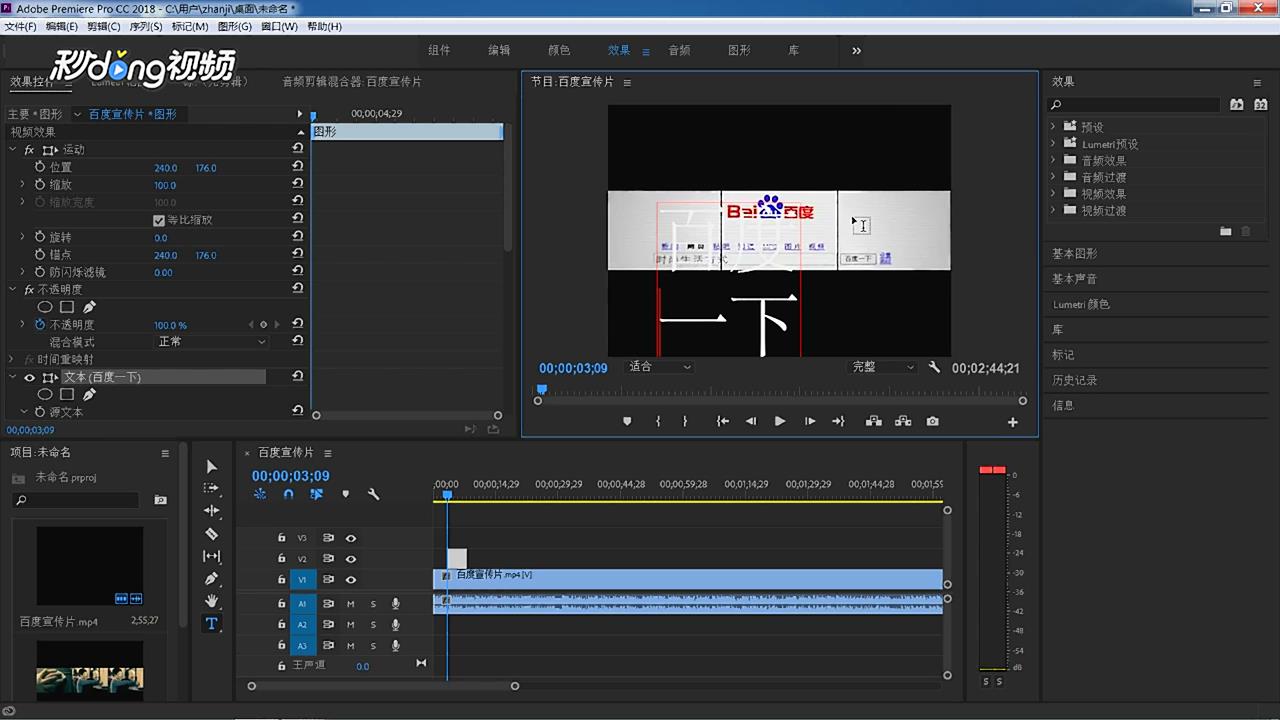Image resolution: width=1280 pixels, height=720 pixels.
Task: Reset the Position parameter
Action: 297,167
